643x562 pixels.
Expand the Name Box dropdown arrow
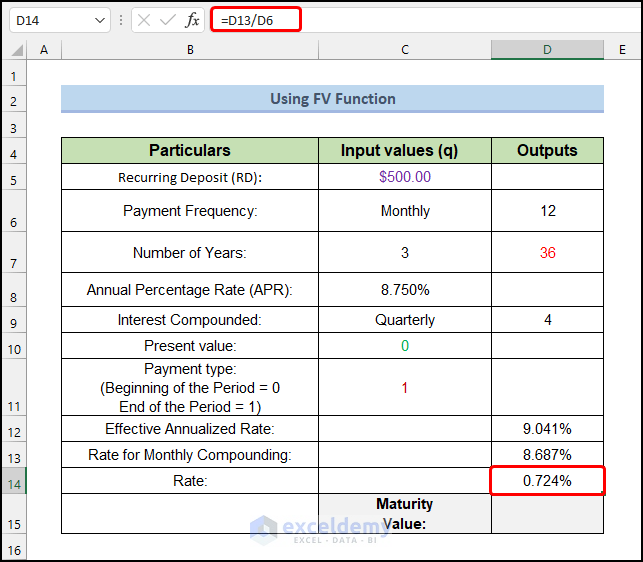99,20
